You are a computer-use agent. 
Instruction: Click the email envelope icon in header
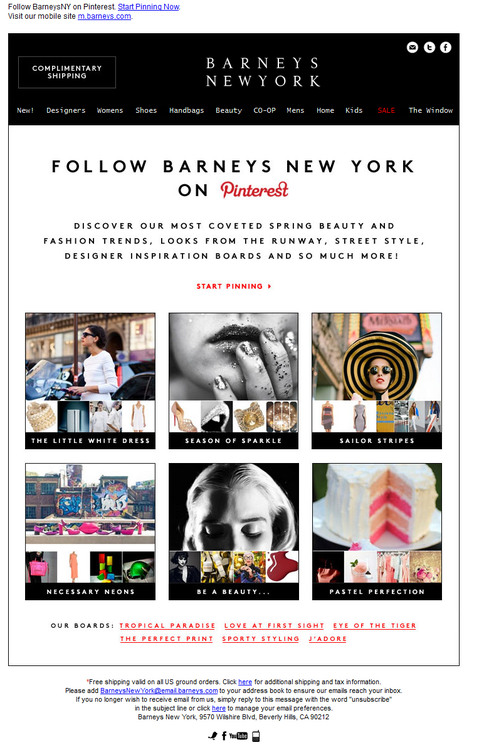pyautogui.click(x=412, y=47)
